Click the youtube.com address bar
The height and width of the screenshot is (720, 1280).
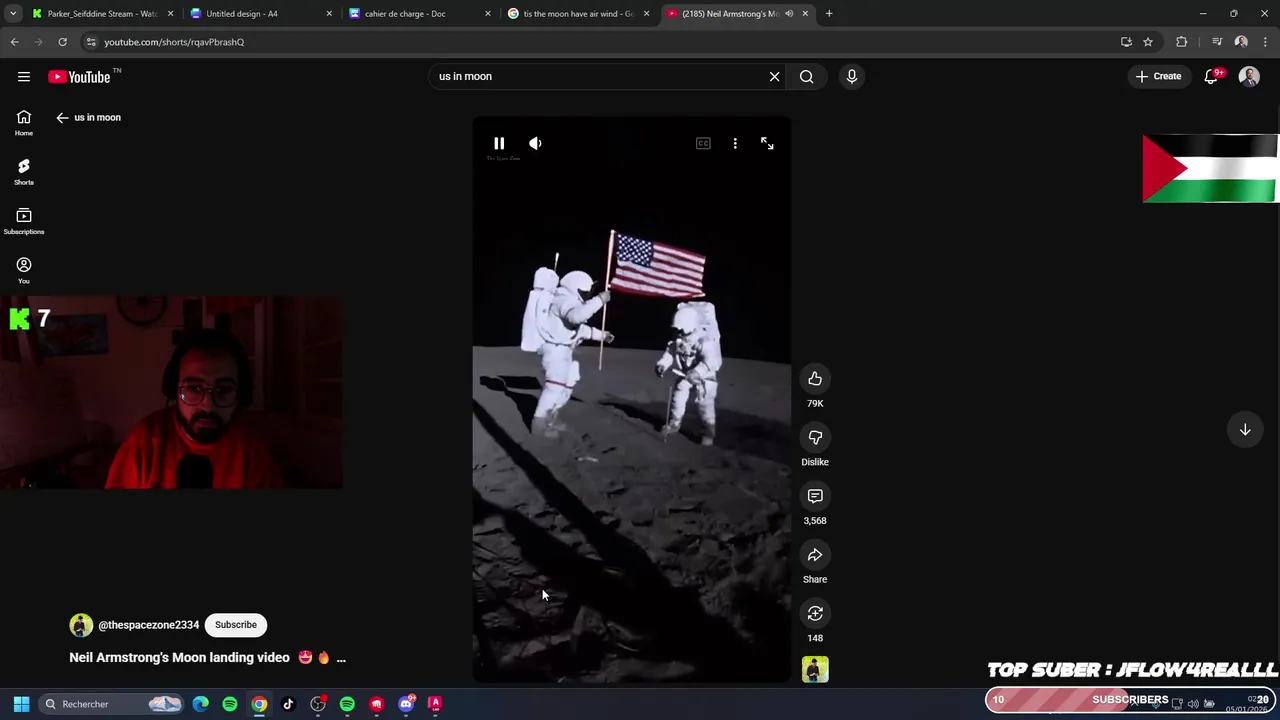[x=600, y=42]
